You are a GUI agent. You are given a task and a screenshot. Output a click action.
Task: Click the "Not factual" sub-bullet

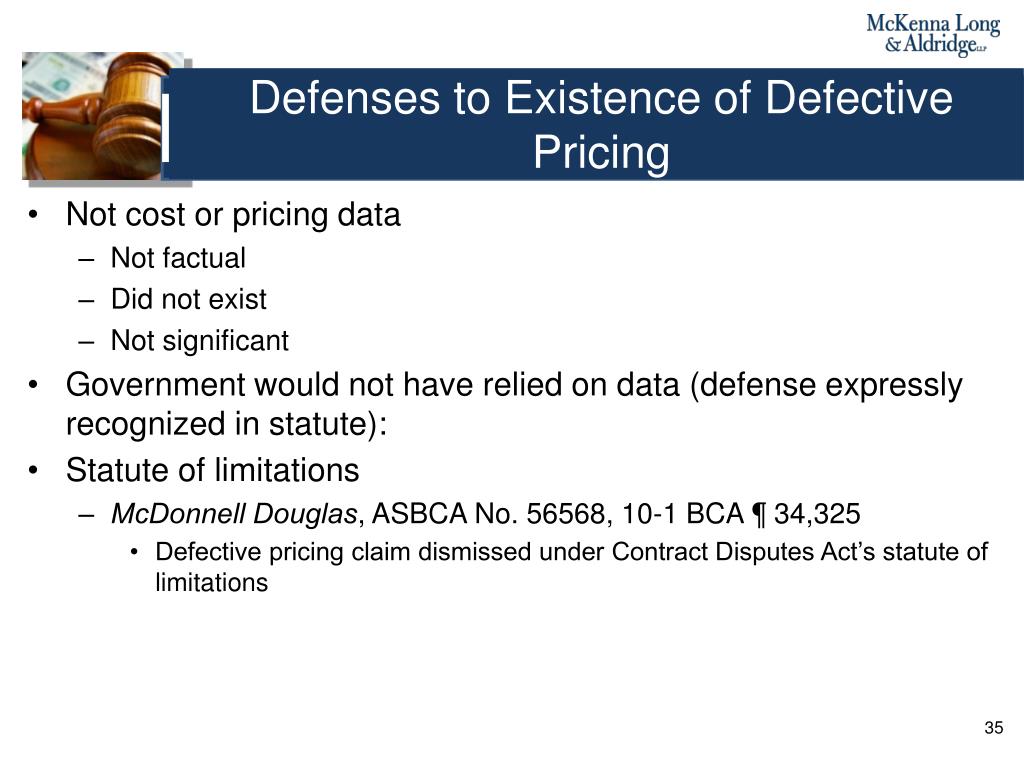tap(178, 258)
